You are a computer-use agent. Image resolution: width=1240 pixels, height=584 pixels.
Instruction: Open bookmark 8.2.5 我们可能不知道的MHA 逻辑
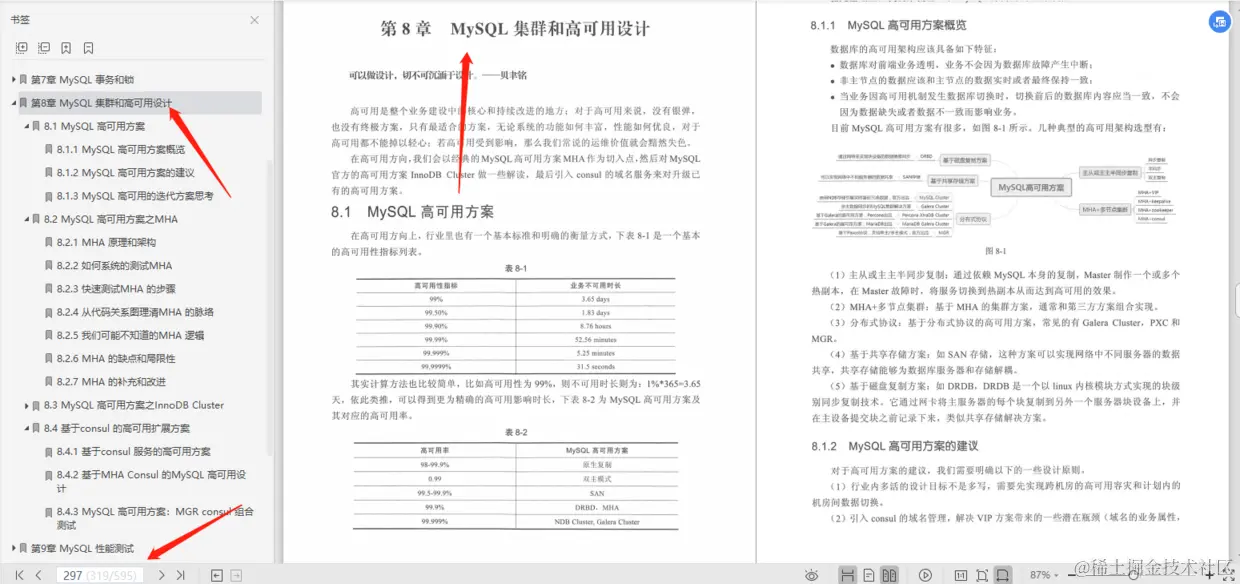click(130, 335)
